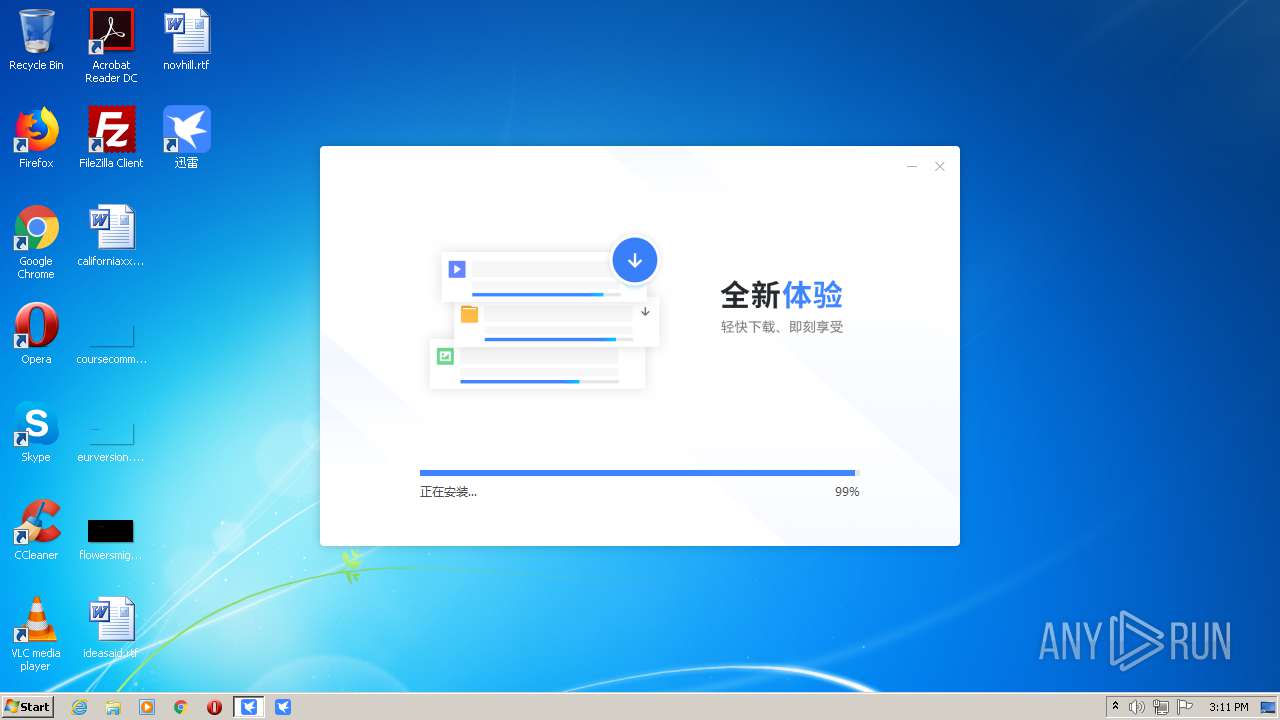1280x720 pixels.
Task: Open the californiaxx document icon
Action: 111,236
